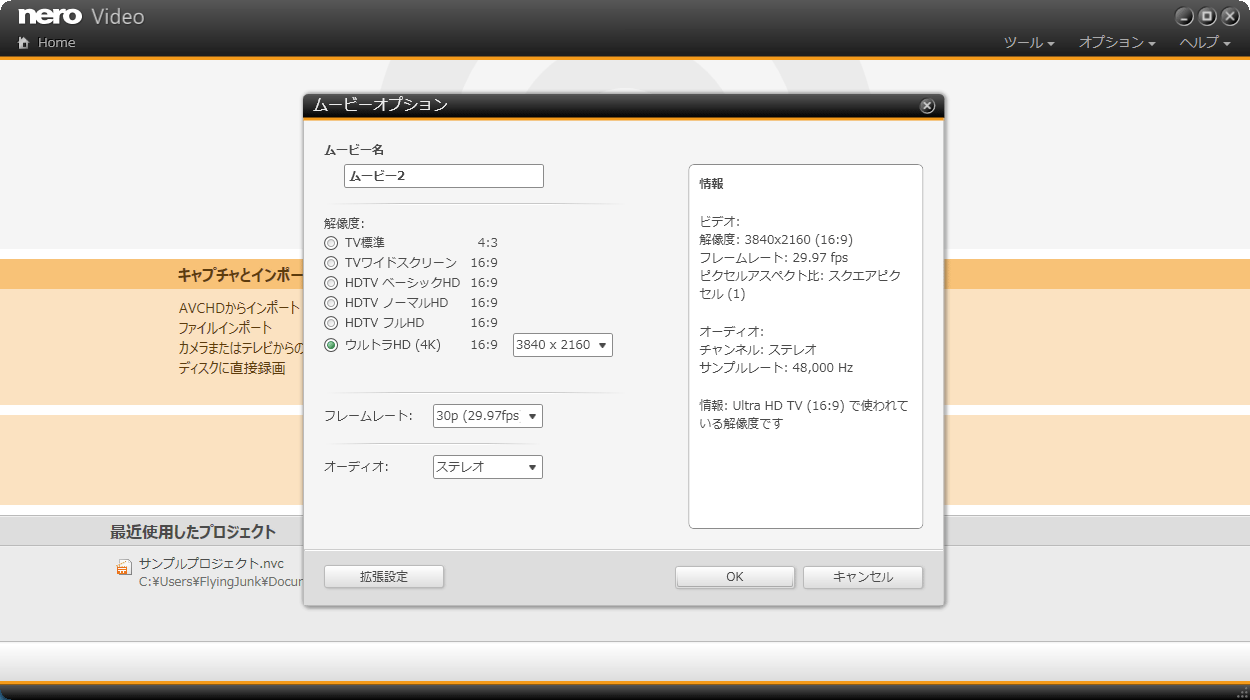Click the Home icon in the top bar
1250x700 pixels.
click(24, 43)
